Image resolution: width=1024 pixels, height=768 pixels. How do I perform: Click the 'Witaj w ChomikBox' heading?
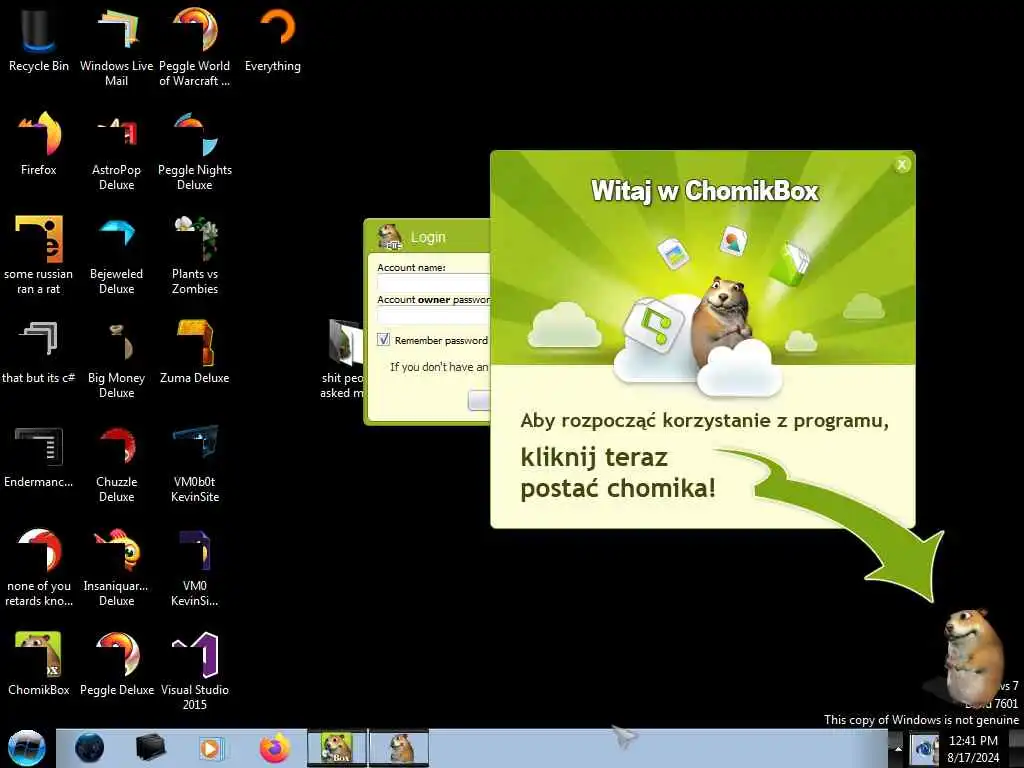tap(705, 191)
